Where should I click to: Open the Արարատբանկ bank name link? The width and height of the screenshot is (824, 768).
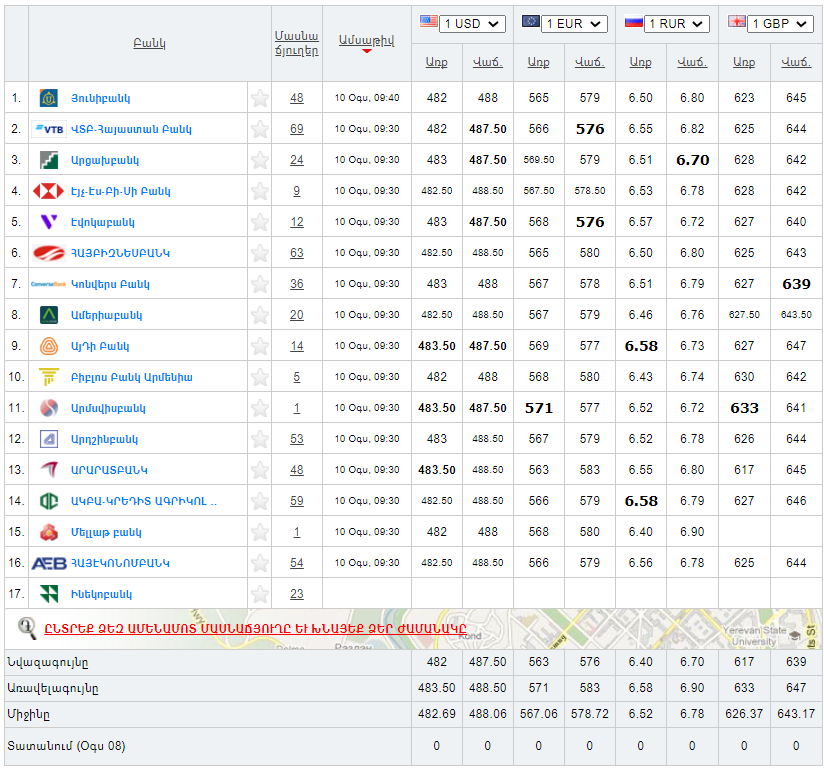click(109, 470)
